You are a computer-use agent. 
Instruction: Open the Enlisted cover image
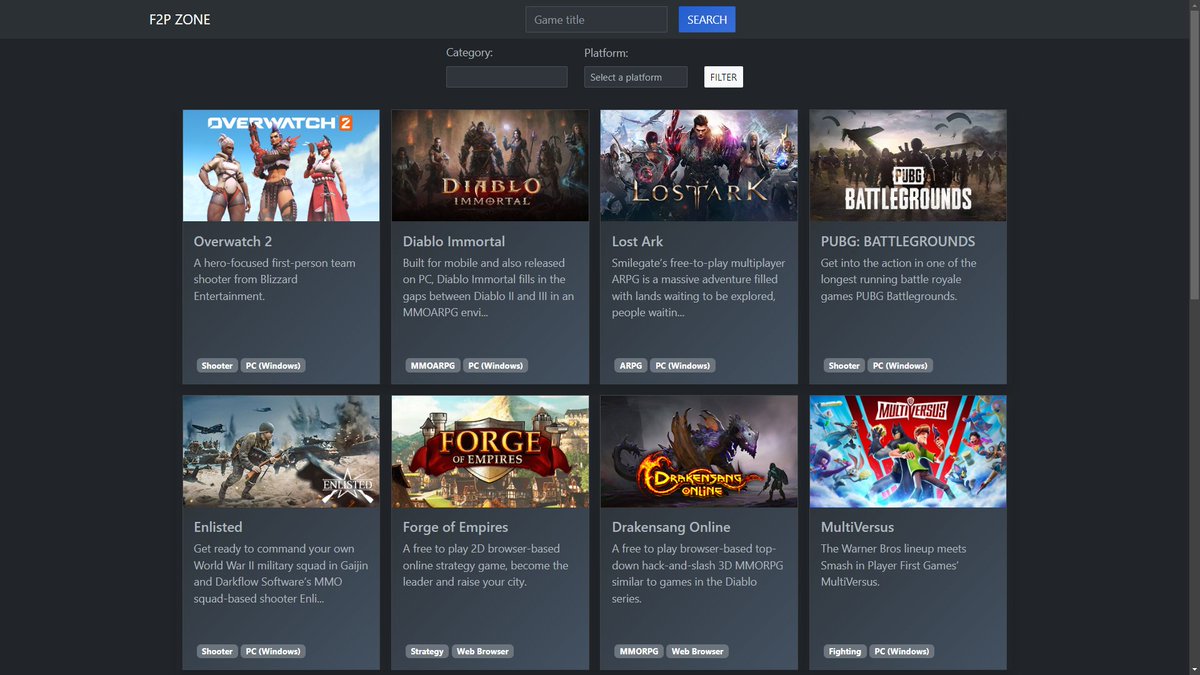click(x=281, y=451)
